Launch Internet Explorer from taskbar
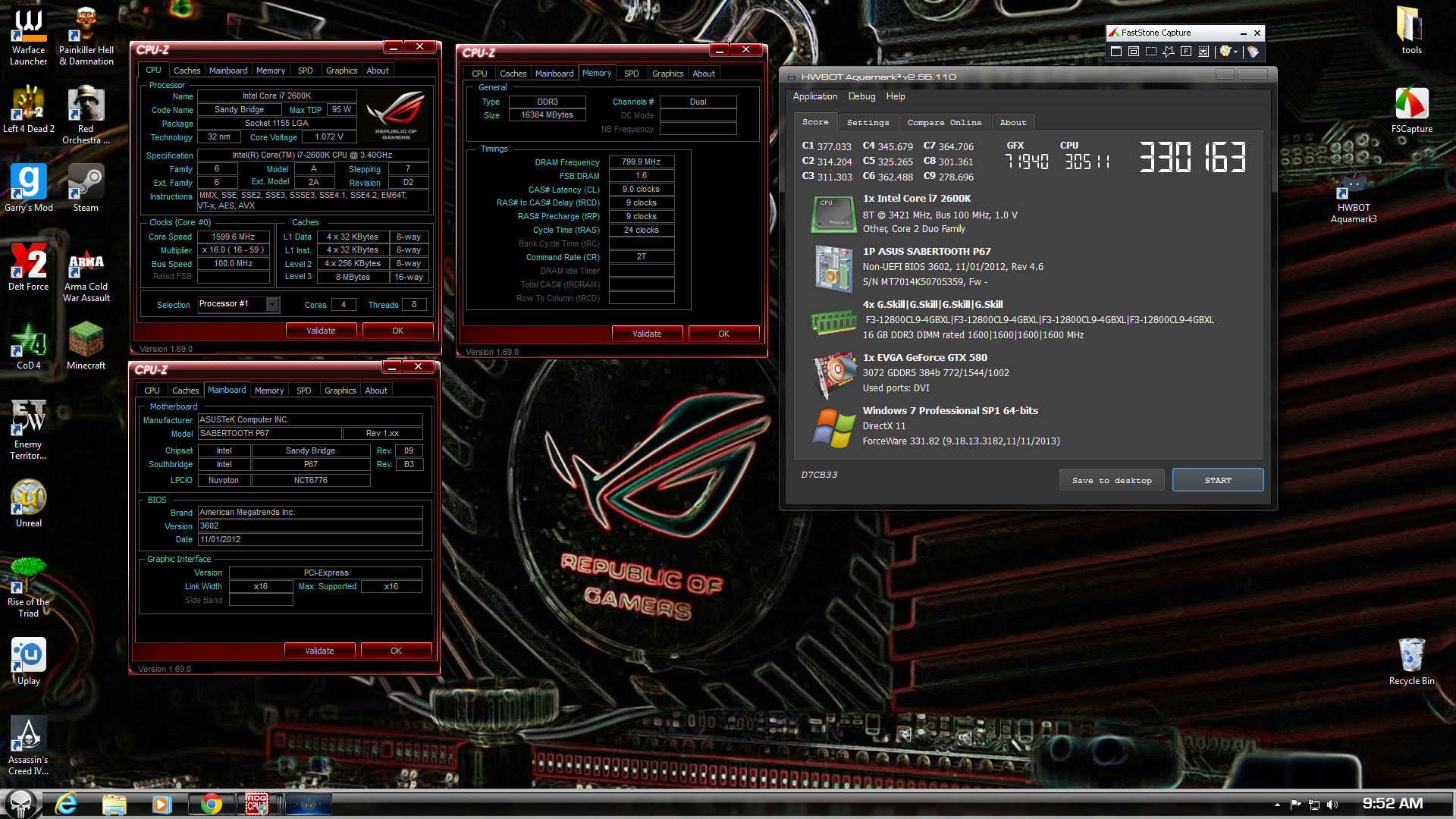Screen dimensions: 1456x819 67,804
